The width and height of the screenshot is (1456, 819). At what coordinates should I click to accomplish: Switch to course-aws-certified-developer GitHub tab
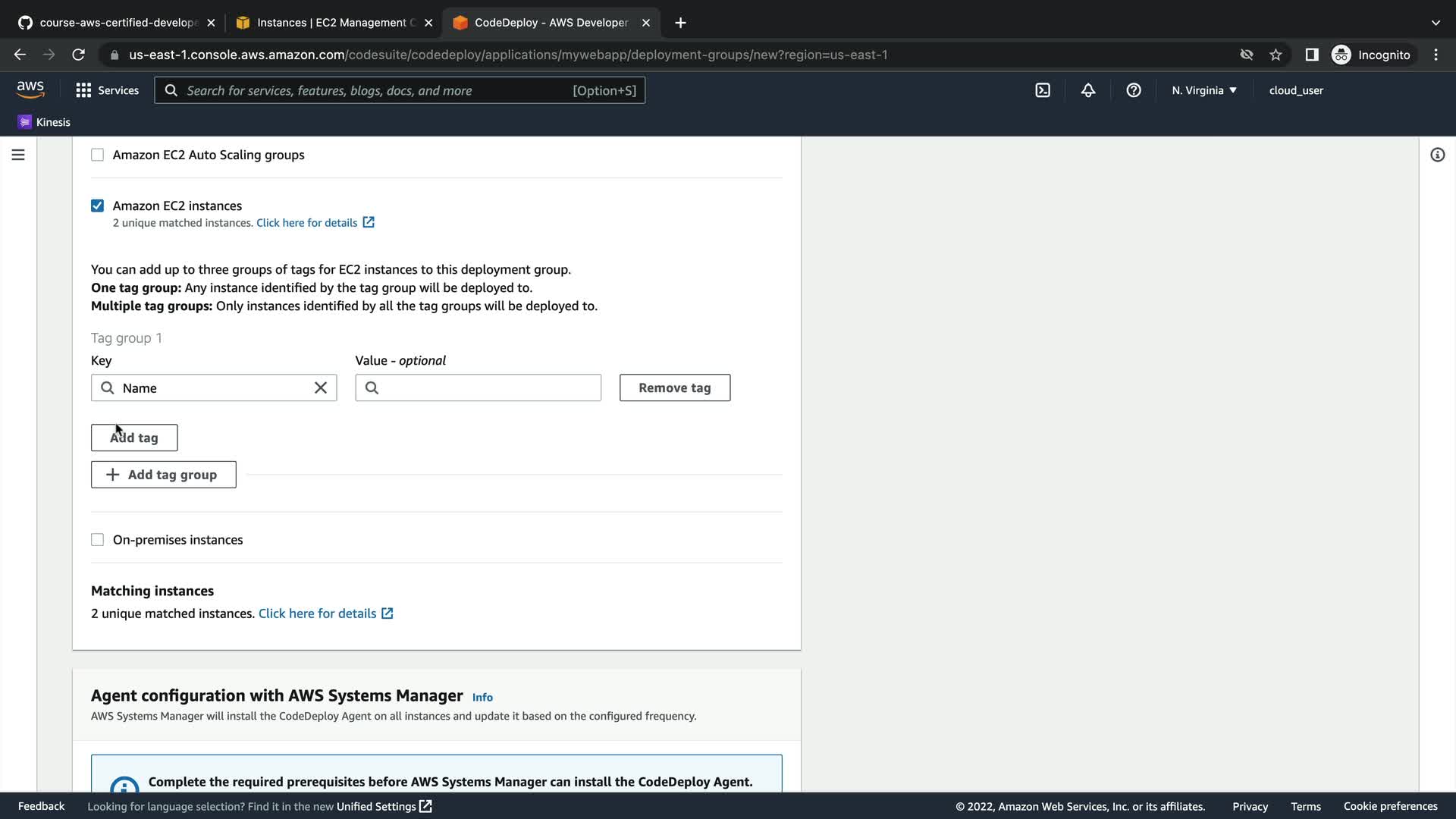point(118,23)
